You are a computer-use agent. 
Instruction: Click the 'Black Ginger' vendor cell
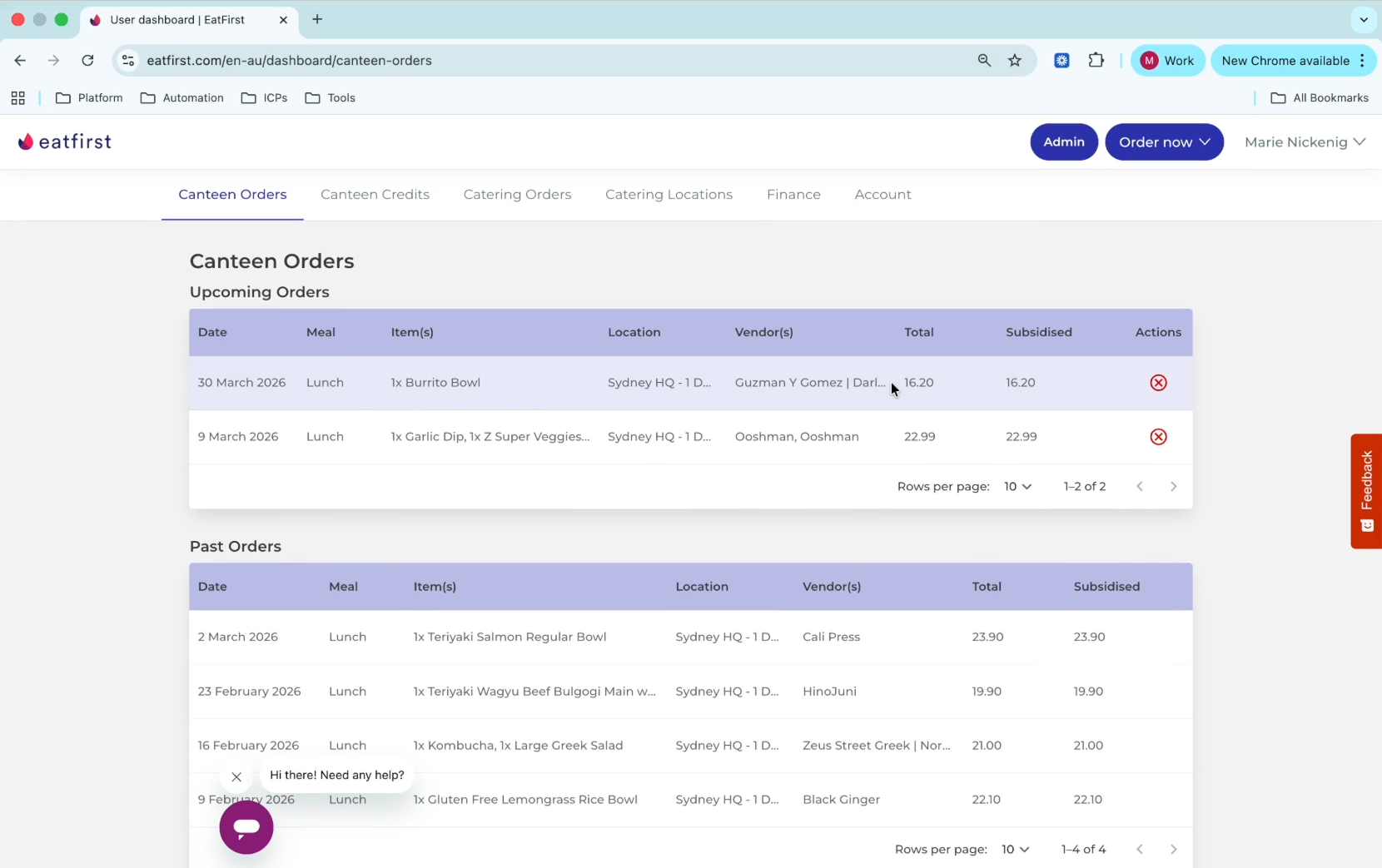(841, 800)
